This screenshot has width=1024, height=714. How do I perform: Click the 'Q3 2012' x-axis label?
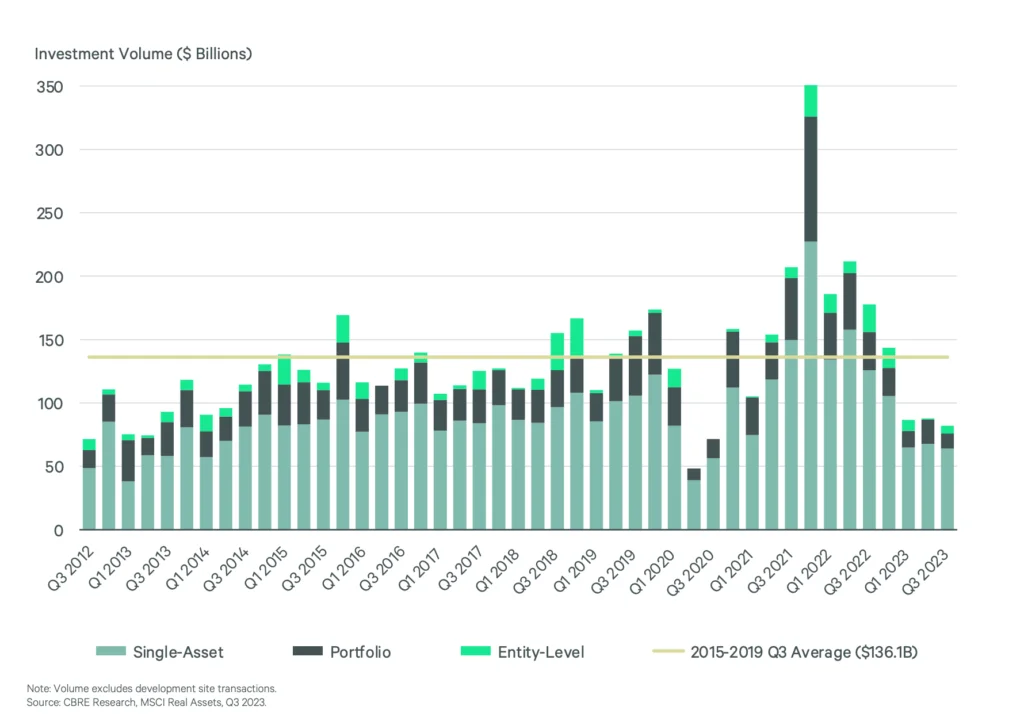71,570
